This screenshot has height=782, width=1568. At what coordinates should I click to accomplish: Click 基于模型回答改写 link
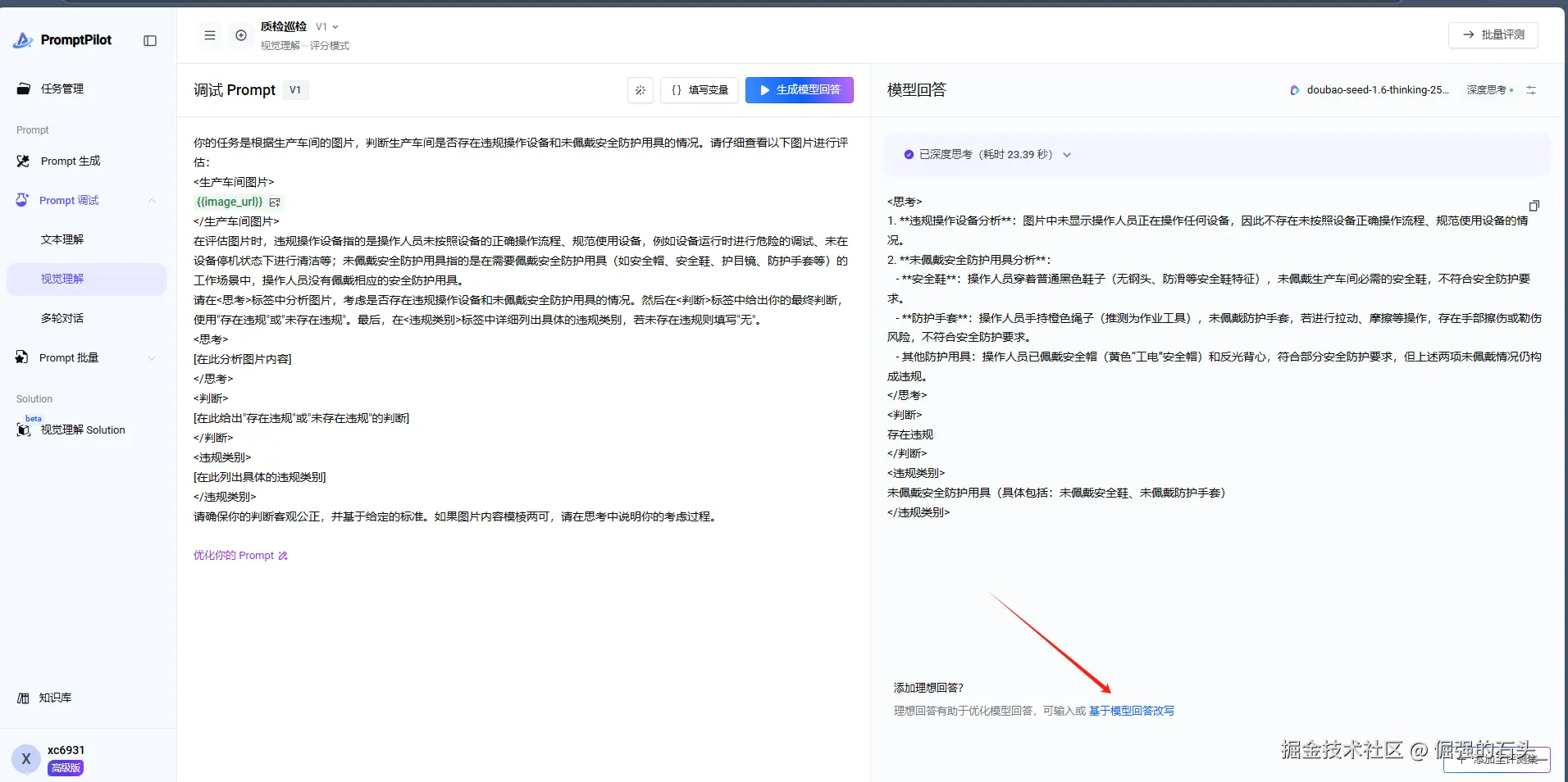(x=1132, y=711)
